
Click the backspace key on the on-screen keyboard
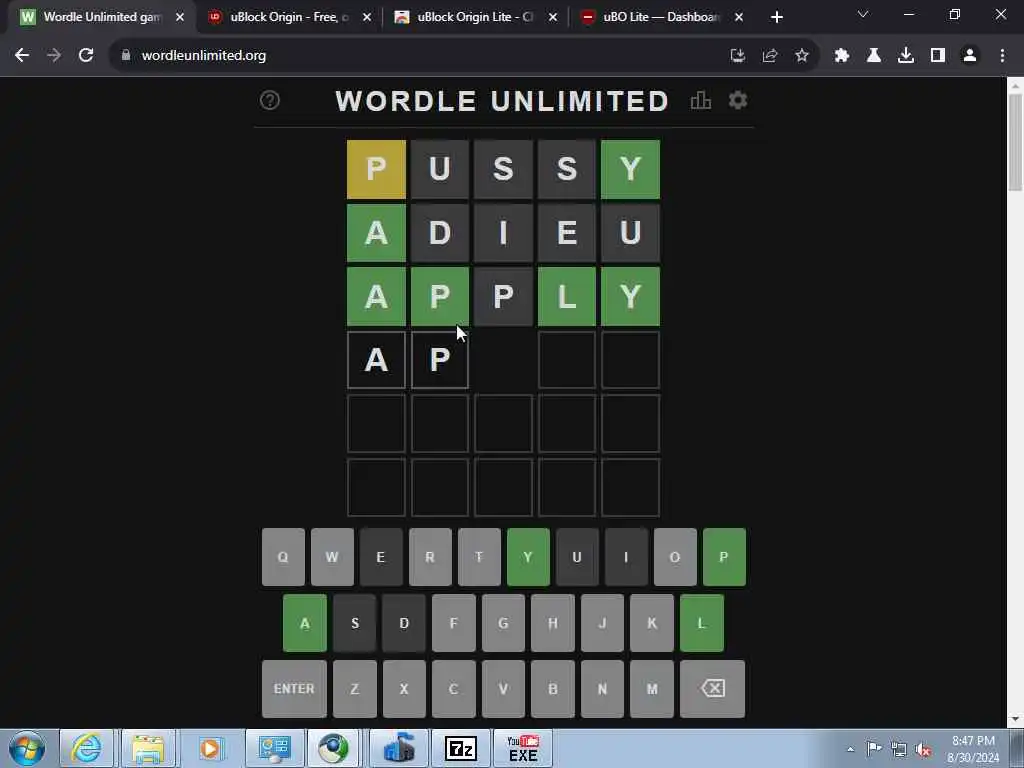pyautogui.click(x=712, y=688)
